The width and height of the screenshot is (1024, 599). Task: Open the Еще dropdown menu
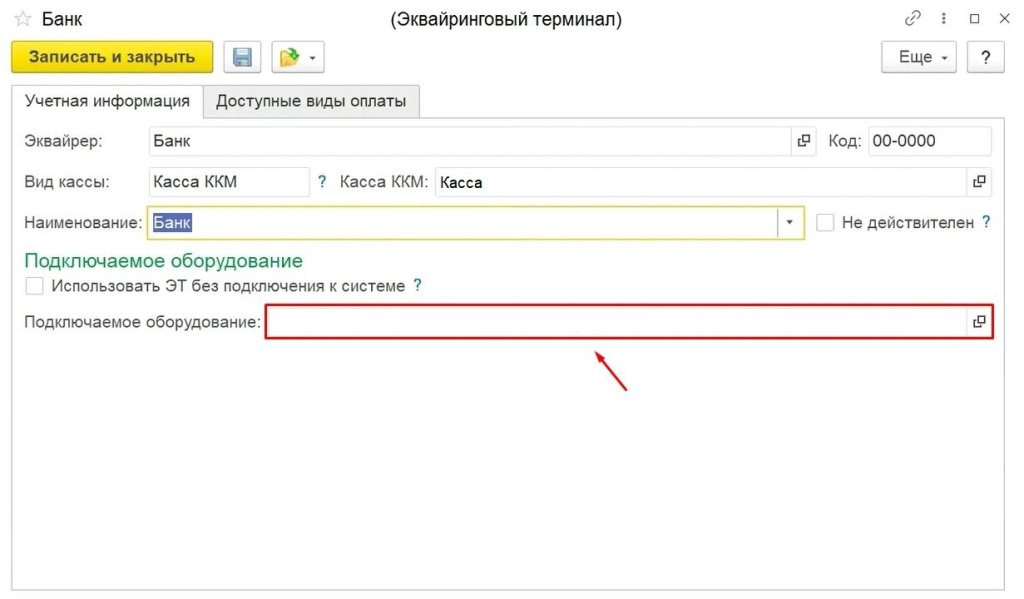pos(919,57)
